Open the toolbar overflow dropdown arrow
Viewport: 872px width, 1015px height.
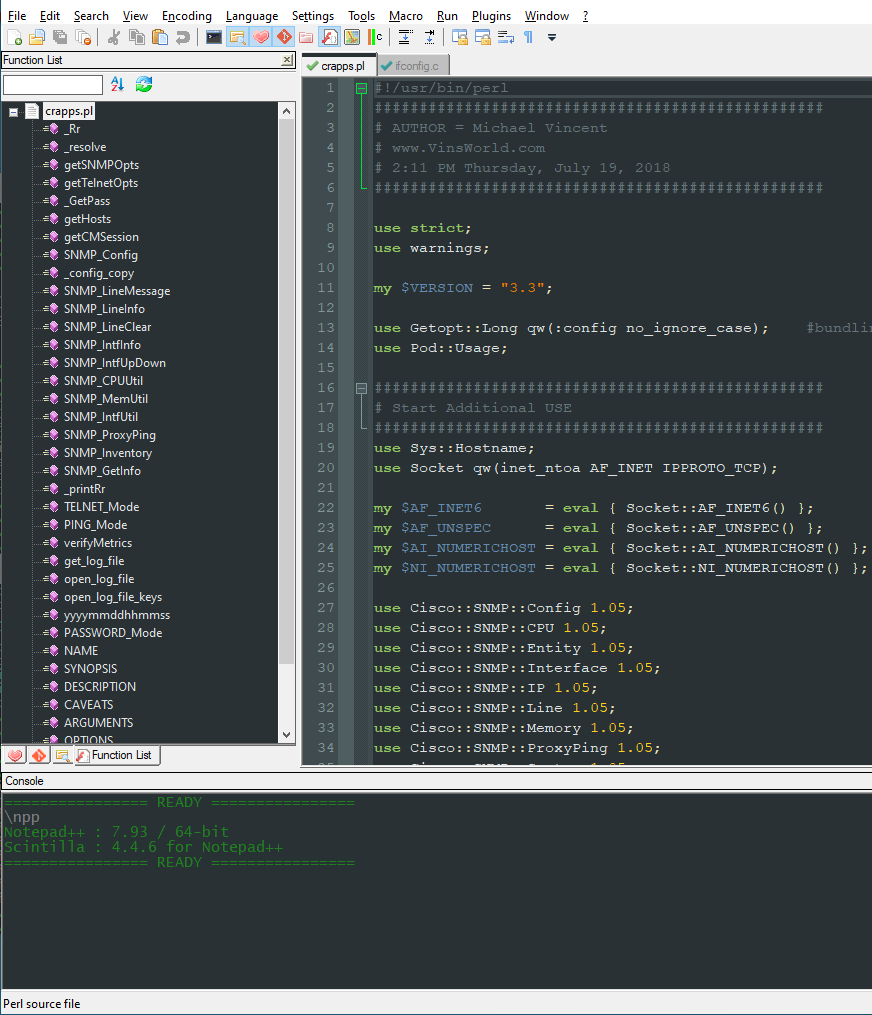pyautogui.click(x=552, y=38)
